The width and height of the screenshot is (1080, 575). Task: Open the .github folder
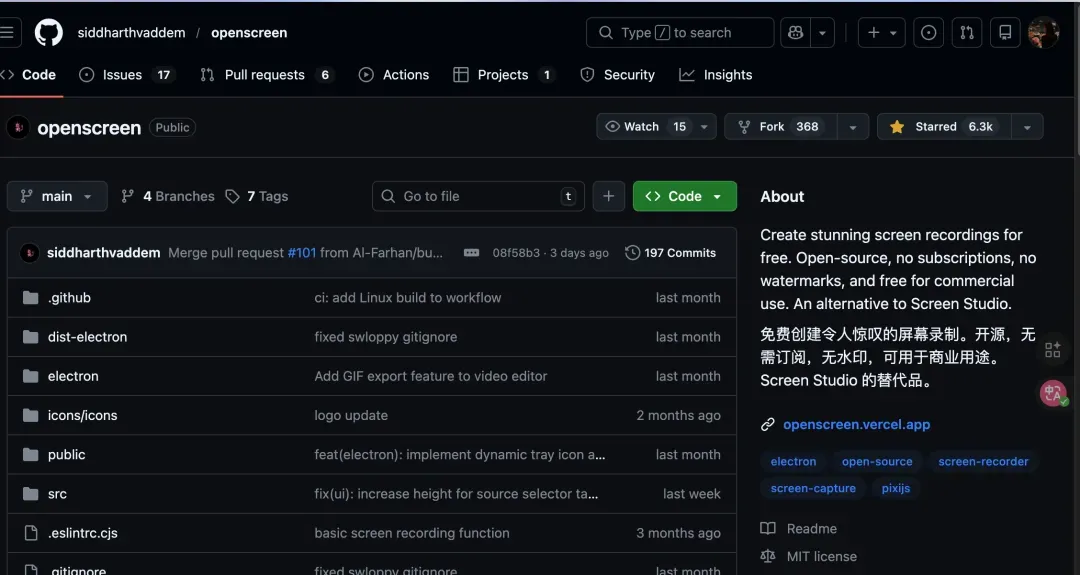70,297
